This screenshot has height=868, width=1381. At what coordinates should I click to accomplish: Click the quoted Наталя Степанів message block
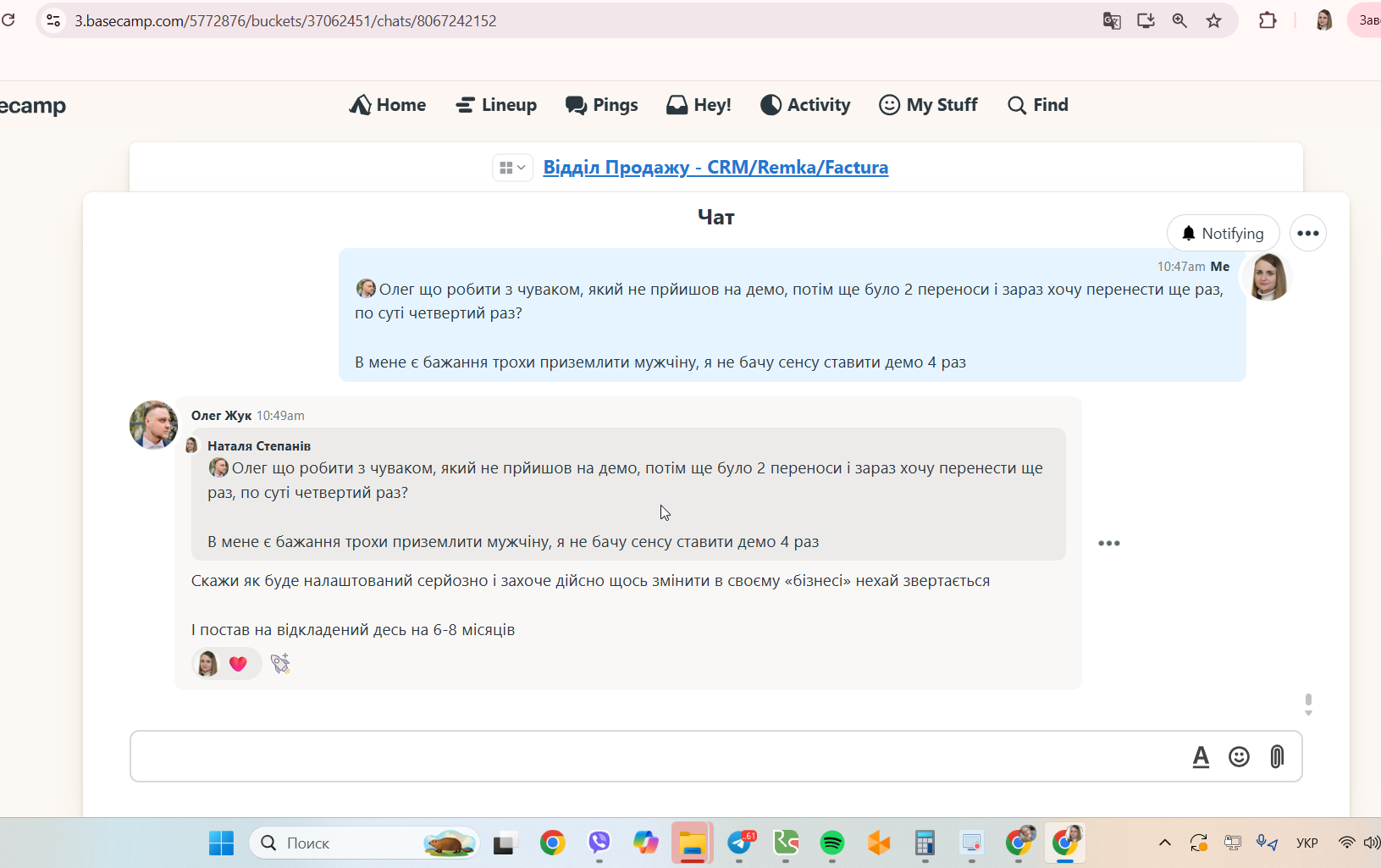(x=628, y=494)
